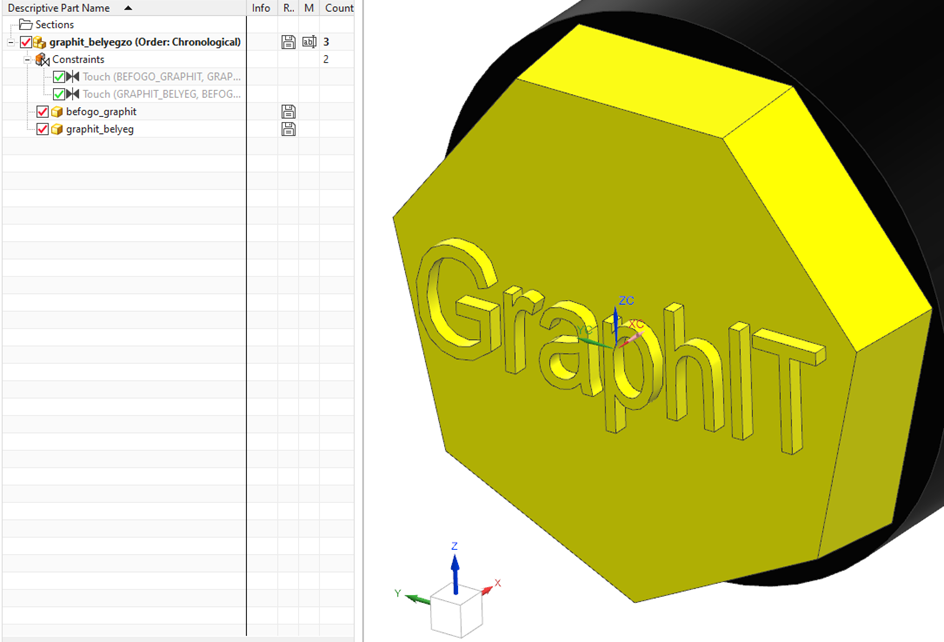Uncheck the befogo_graphit component checkbox
The width and height of the screenshot is (944, 642).
pos(42,112)
